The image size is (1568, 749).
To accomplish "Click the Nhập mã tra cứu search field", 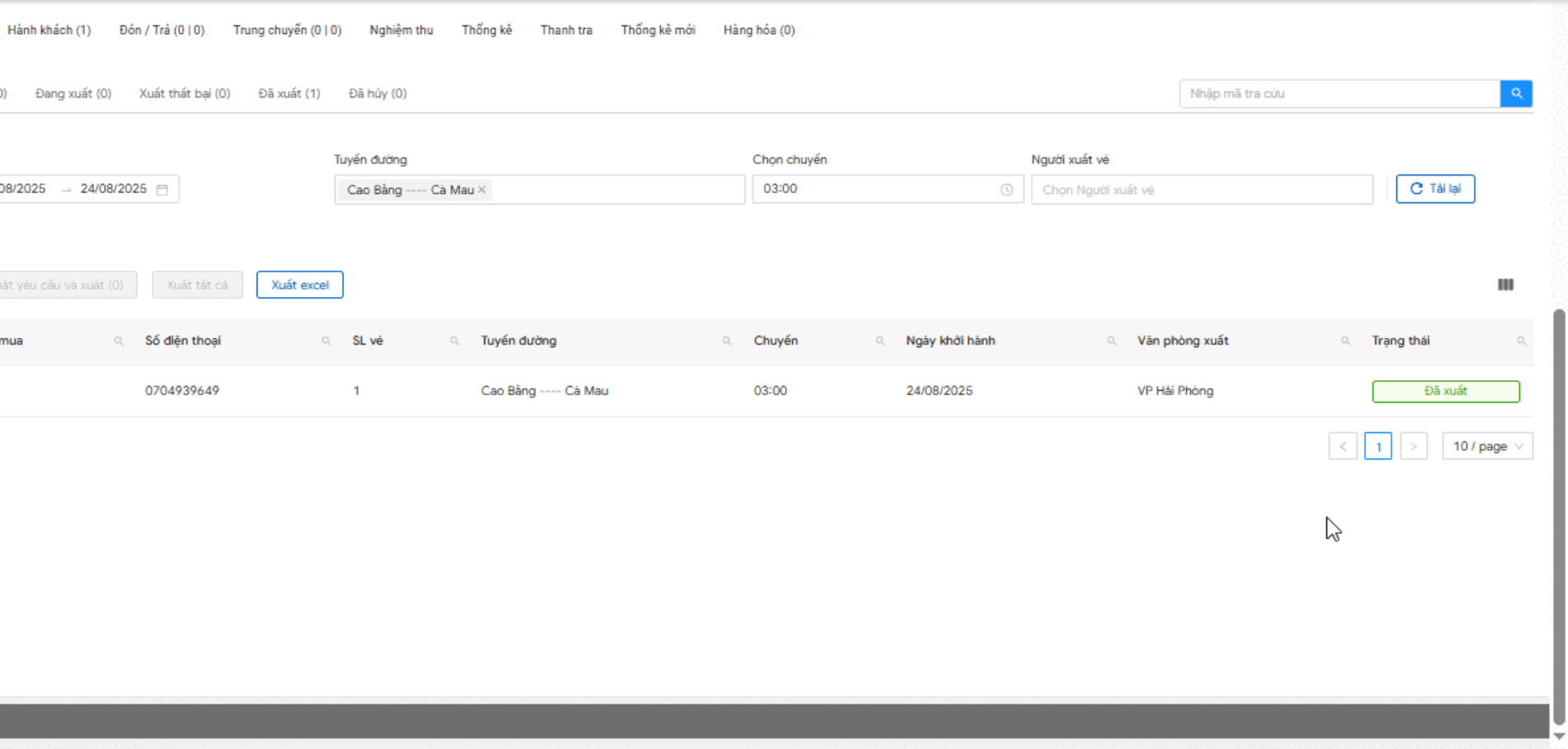I will [x=1339, y=94].
